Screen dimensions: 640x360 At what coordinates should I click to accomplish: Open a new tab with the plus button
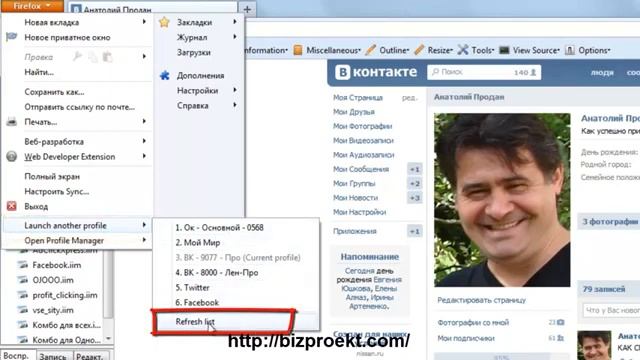[247, 9]
